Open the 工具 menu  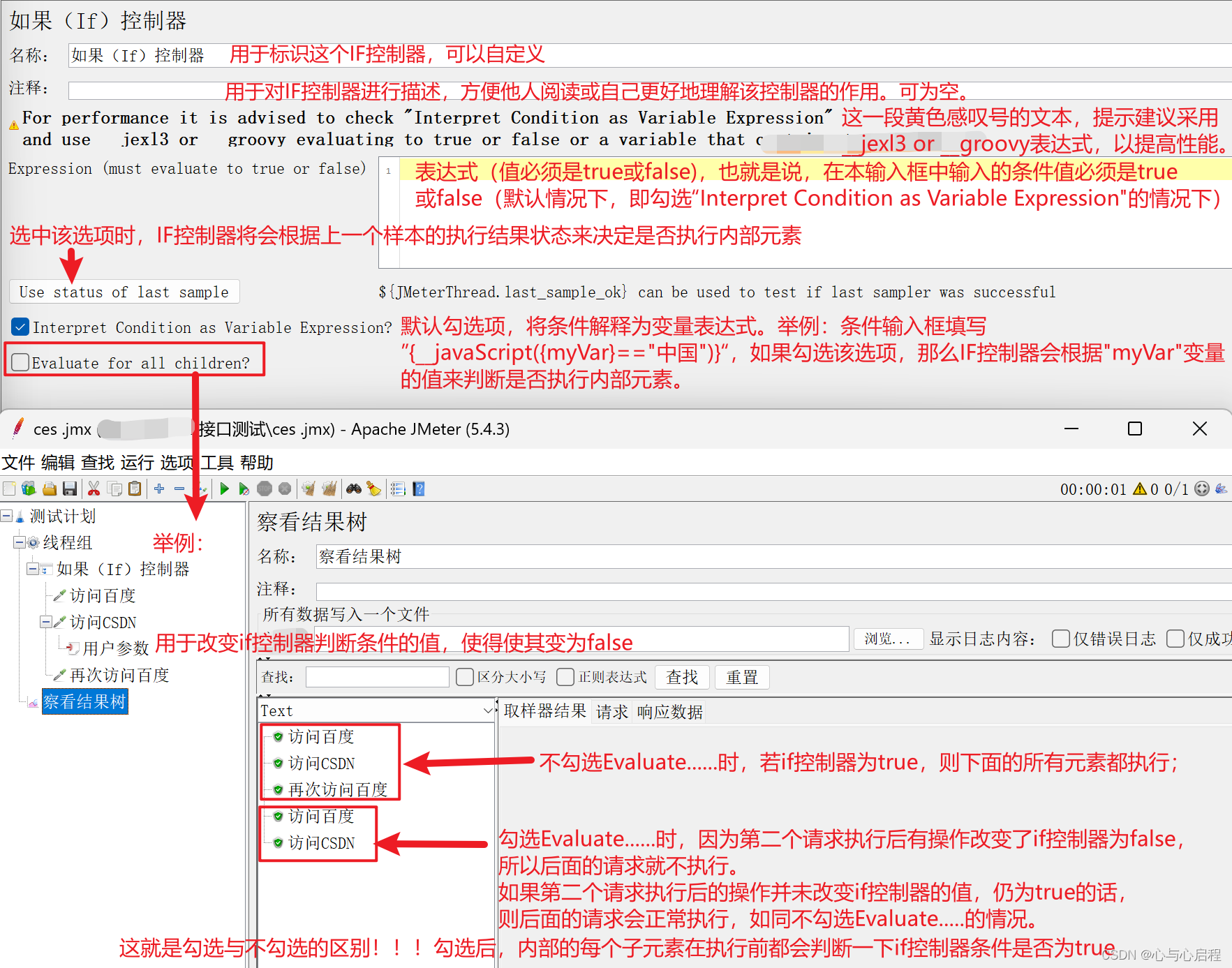pyautogui.click(x=217, y=463)
